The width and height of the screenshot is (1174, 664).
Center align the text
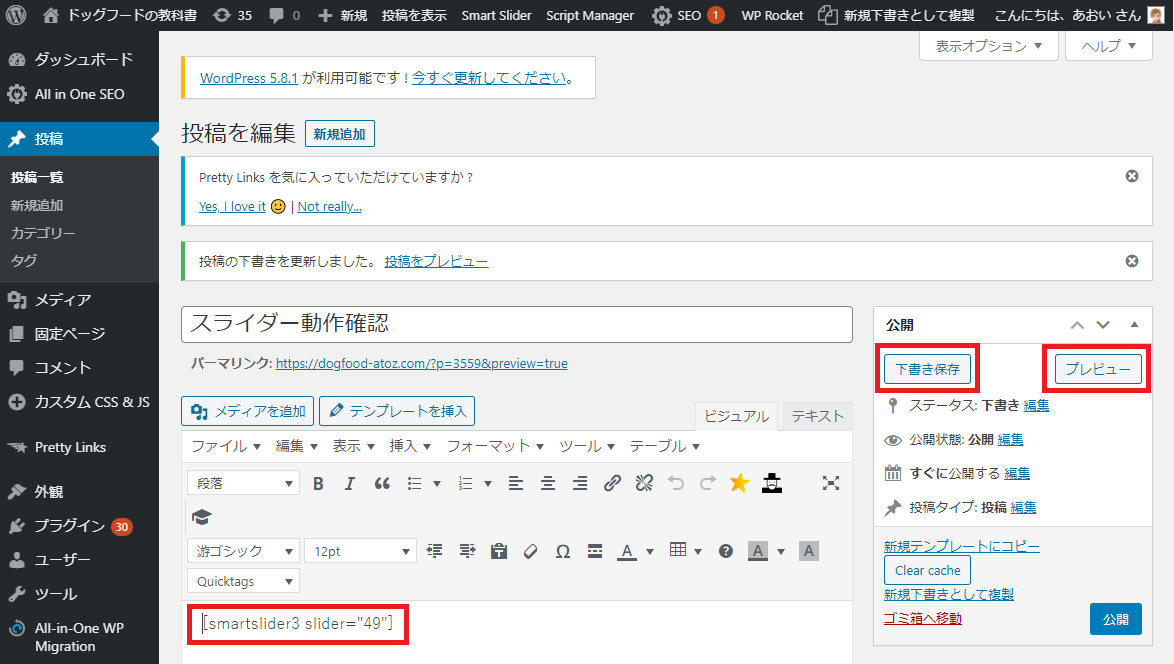click(x=548, y=483)
